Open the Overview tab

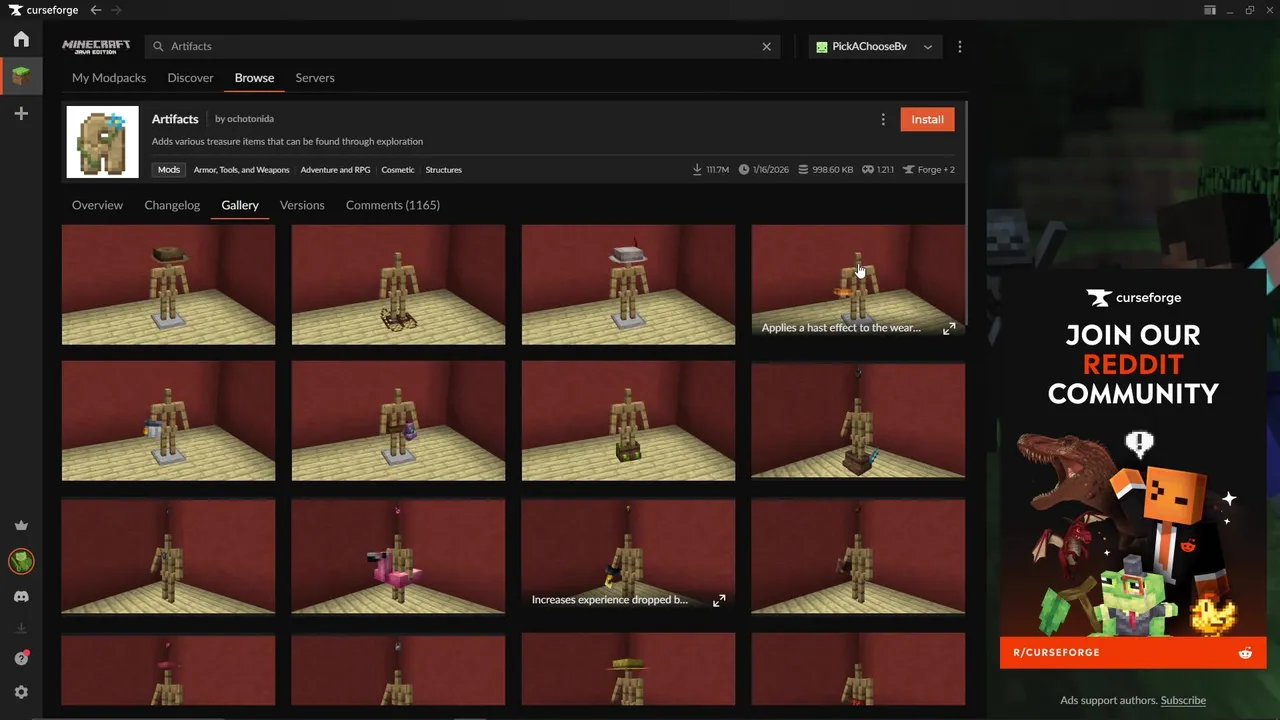tap(97, 205)
